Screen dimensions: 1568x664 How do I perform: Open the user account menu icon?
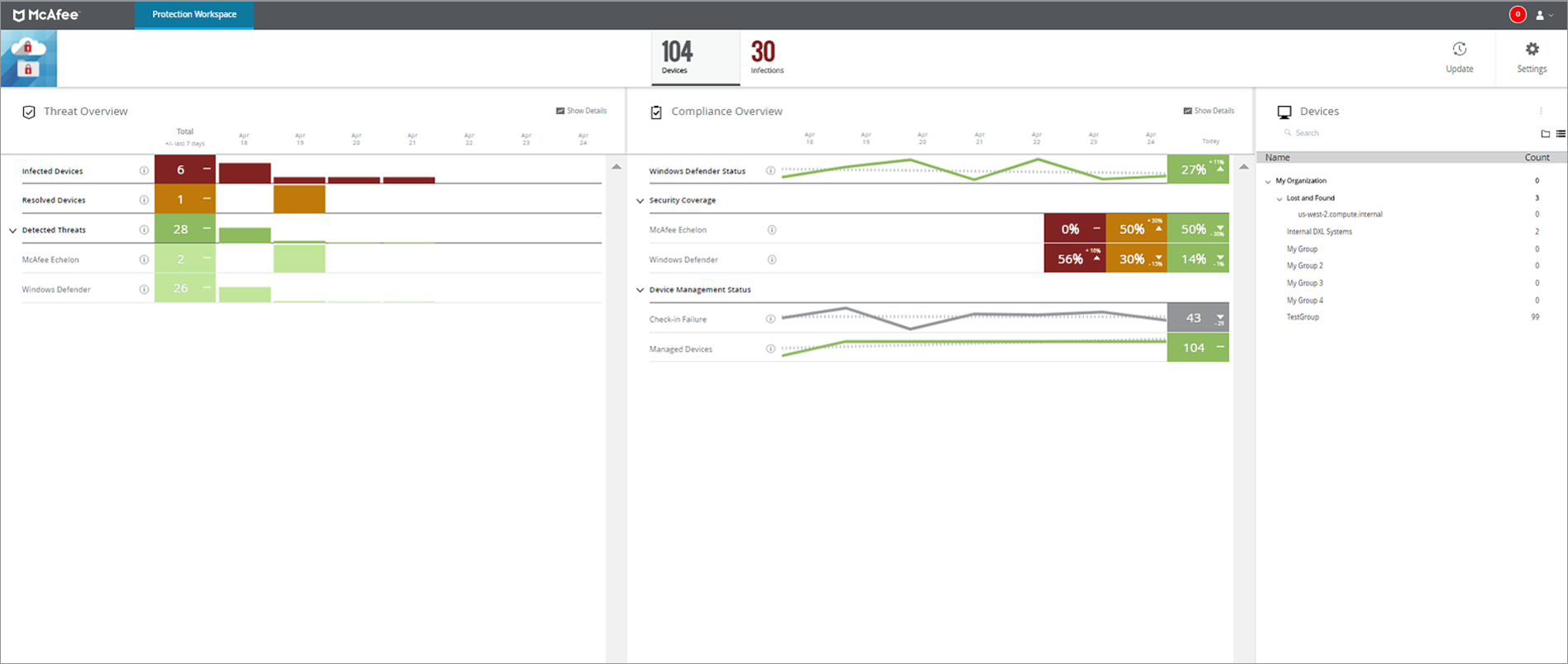1544,15
